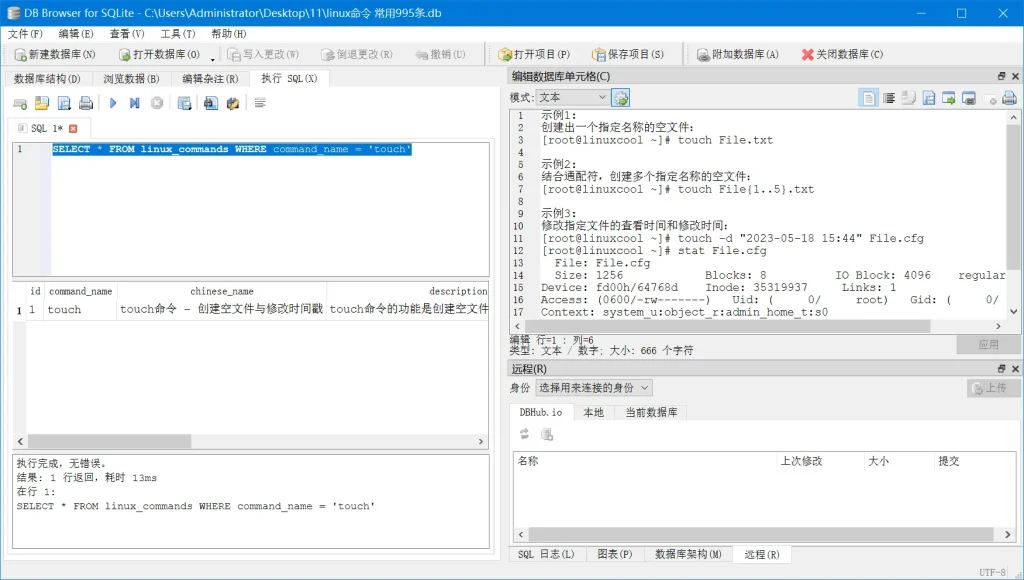
Task: Click auto-switch mode icon beside mode dropdown
Action: (x=620, y=98)
